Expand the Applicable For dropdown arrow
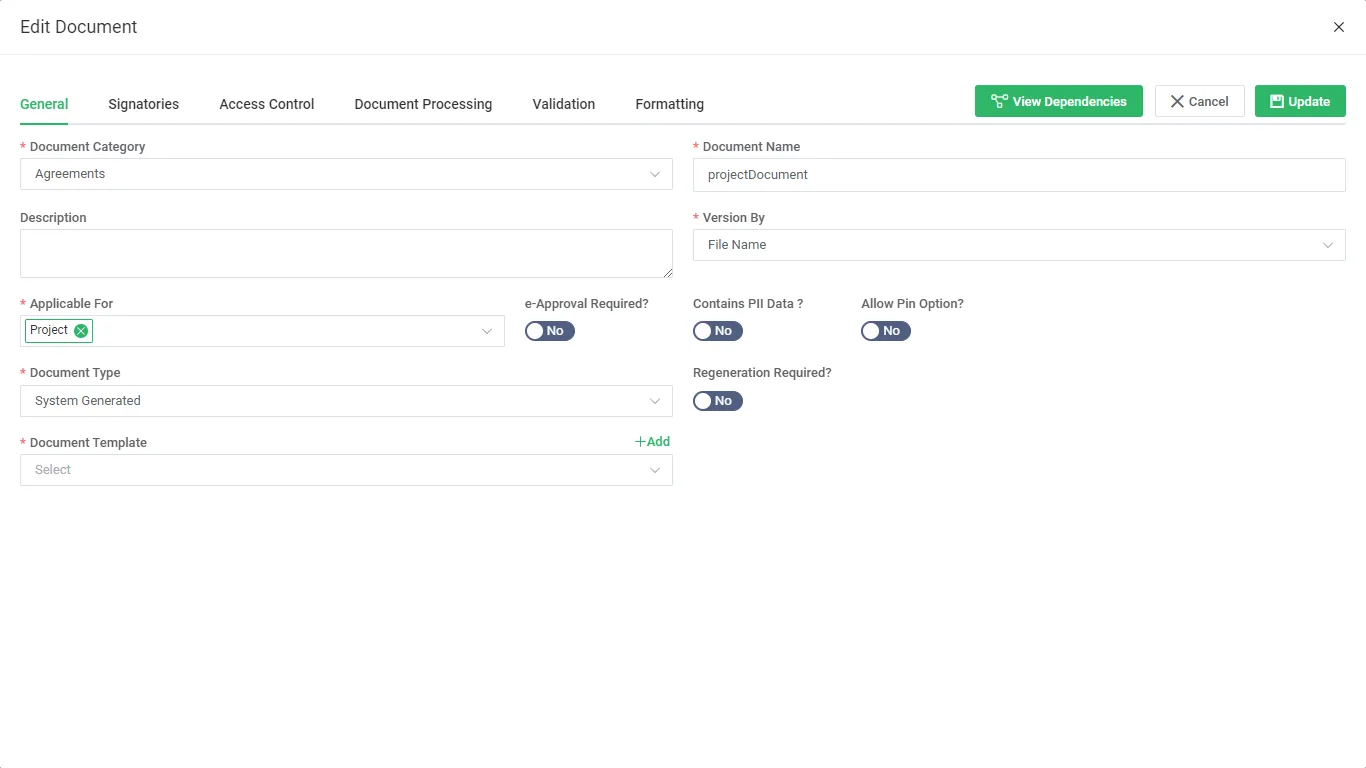This screenshot has width=1366, height=768. (x=487, y=331)
